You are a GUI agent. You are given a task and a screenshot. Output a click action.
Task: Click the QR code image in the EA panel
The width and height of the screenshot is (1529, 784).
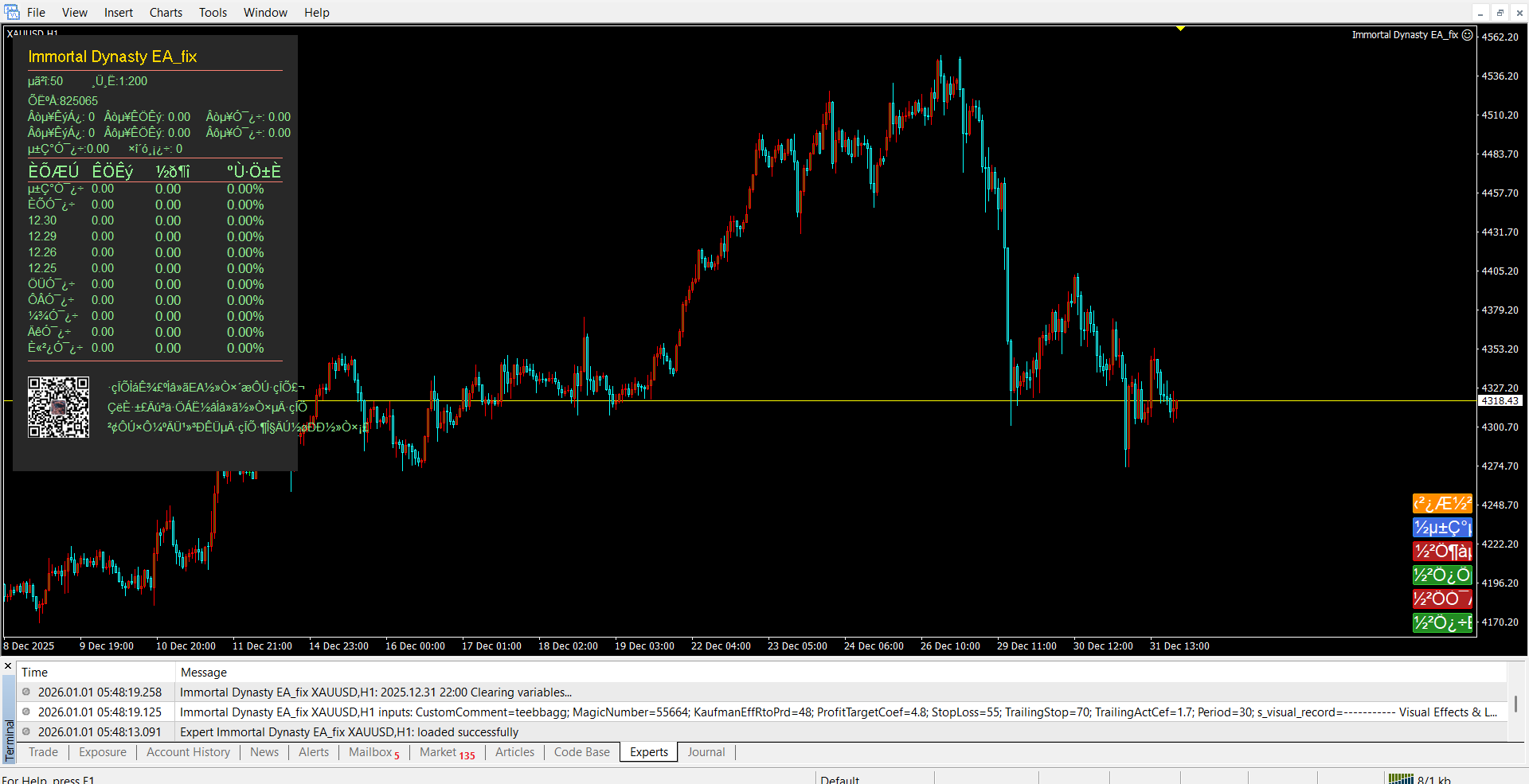point(59,408)
